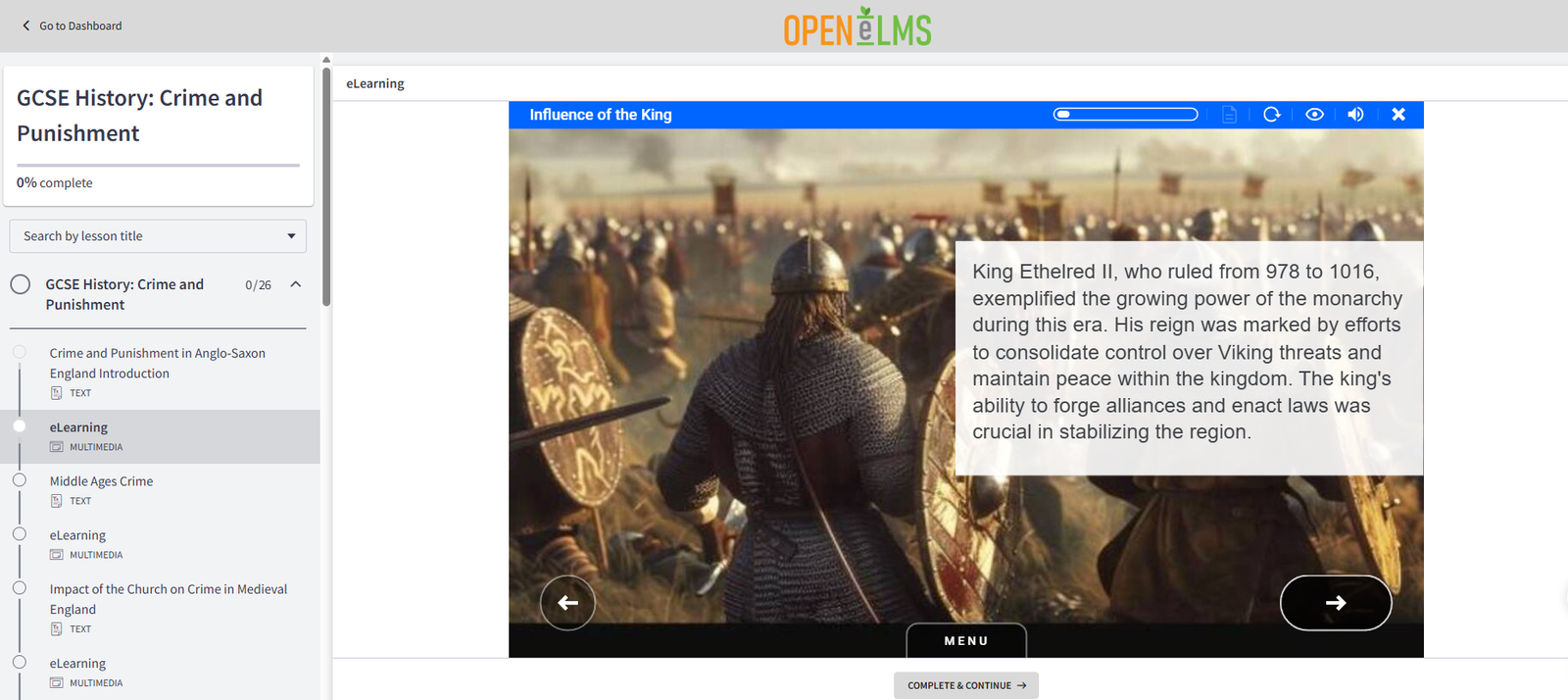This screenshot has height=700, width=1568.
Task: Click the back chevron beside Go to Dashboard
Action: click(26, 25)
